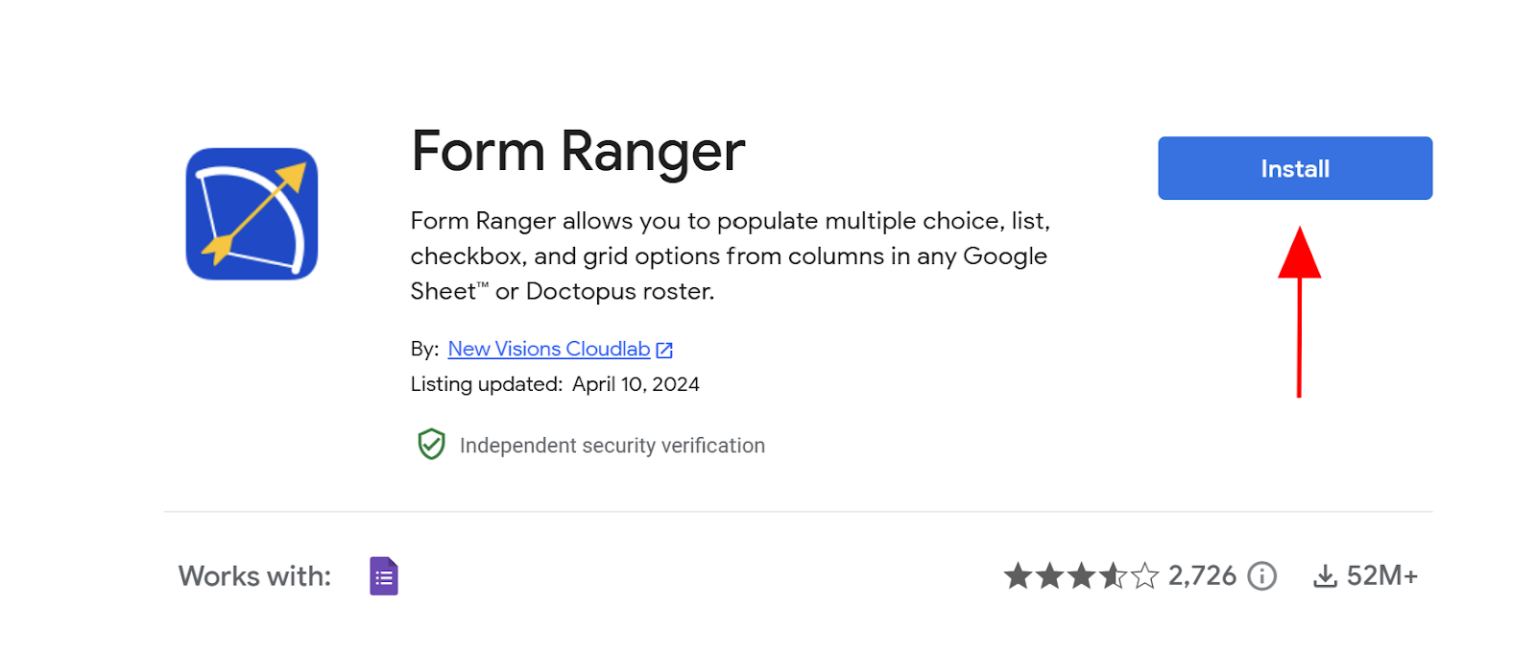Screen dimensions: 1536x657
Task: Open the 2,726 ratings count
Action: 1202,576
